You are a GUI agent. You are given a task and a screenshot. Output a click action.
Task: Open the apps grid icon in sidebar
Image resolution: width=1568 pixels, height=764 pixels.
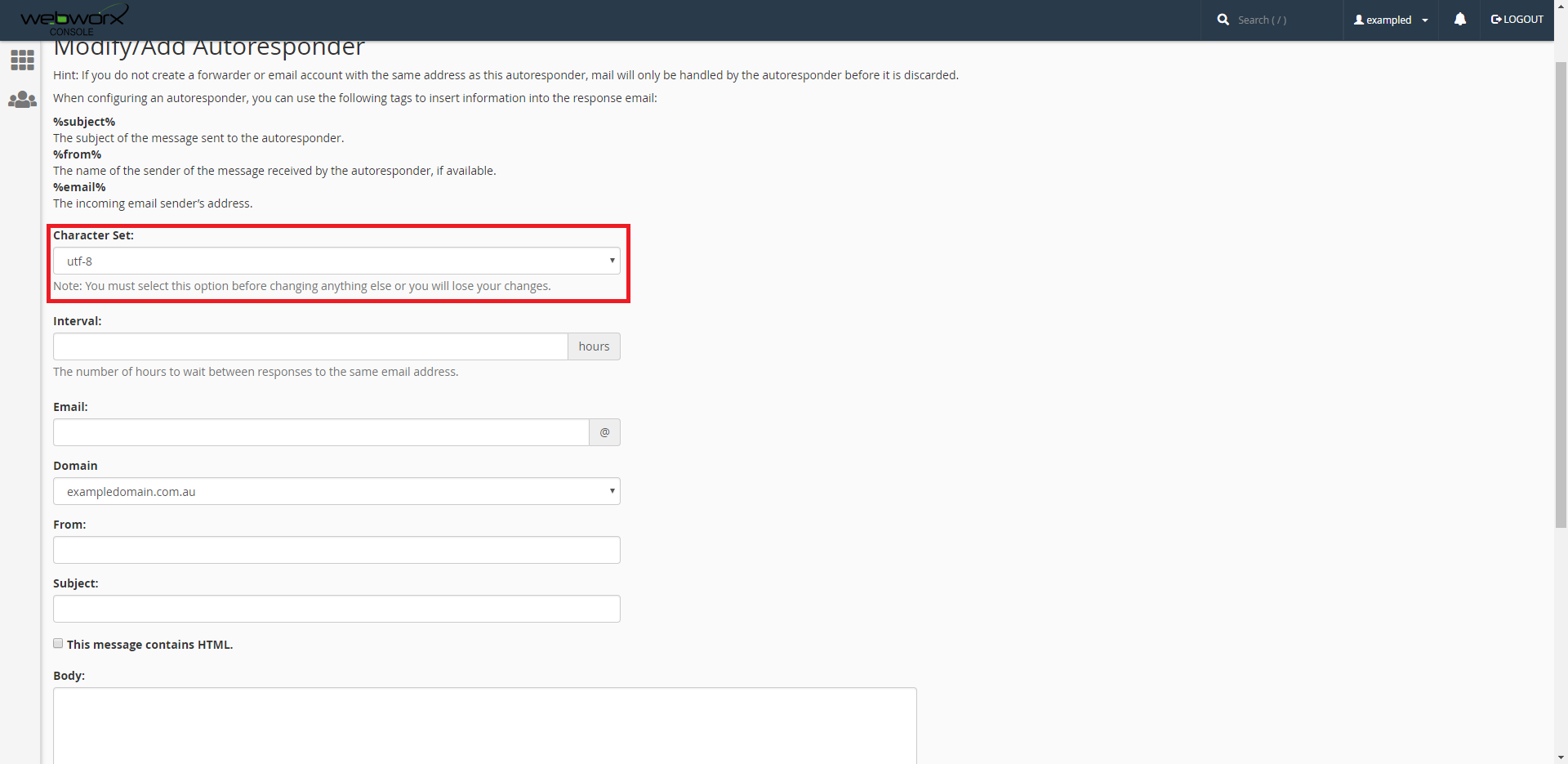point(22,60)
